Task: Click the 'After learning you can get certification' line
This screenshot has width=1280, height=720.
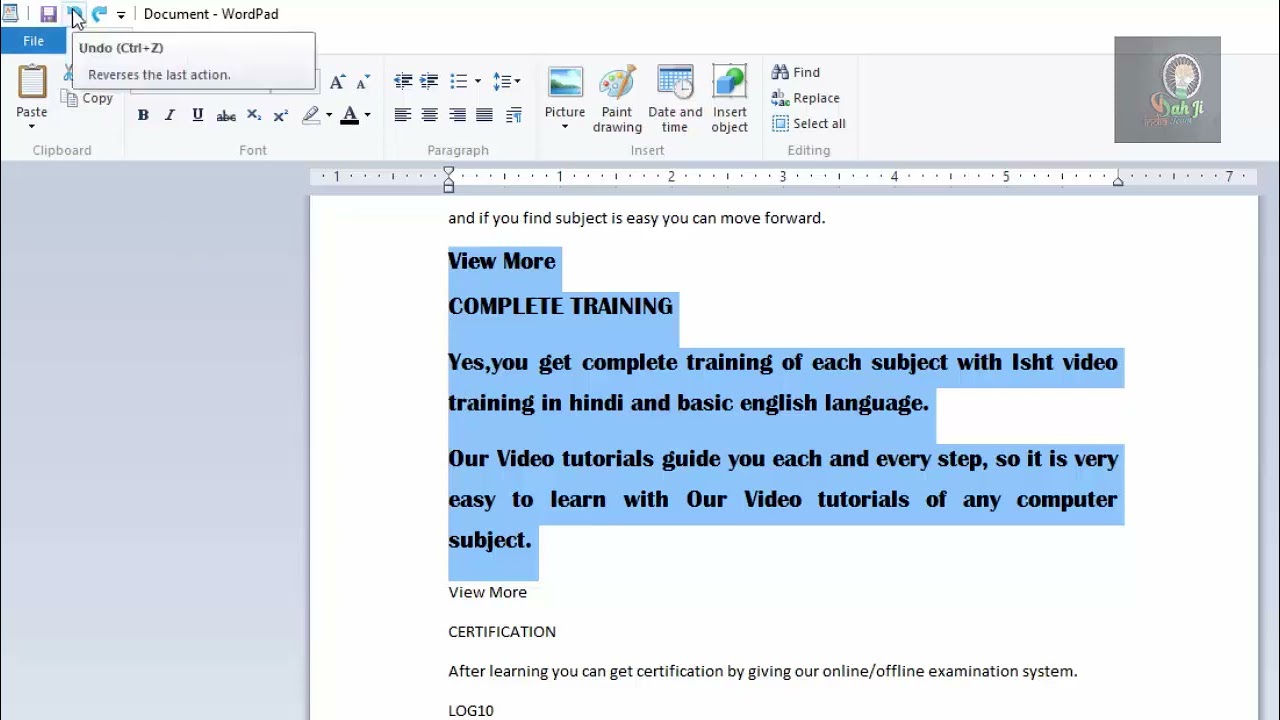Action: [762, 672]
